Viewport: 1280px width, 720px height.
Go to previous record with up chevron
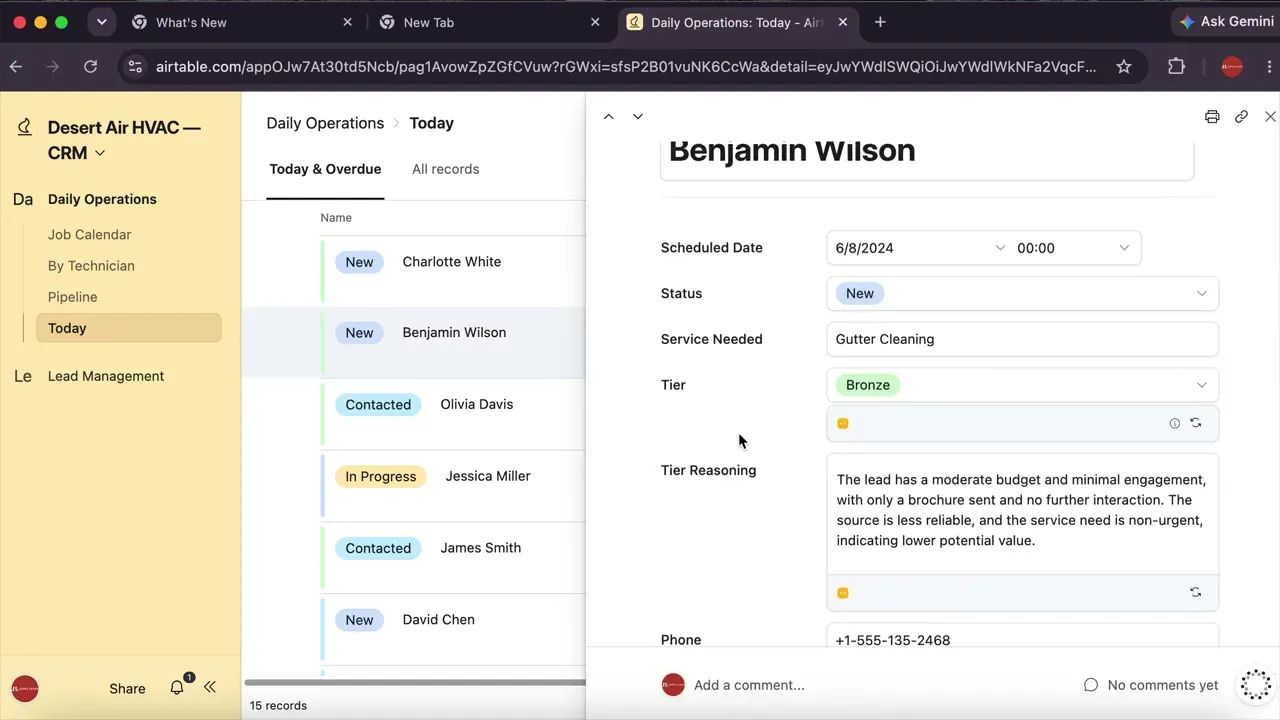point(608,117)
